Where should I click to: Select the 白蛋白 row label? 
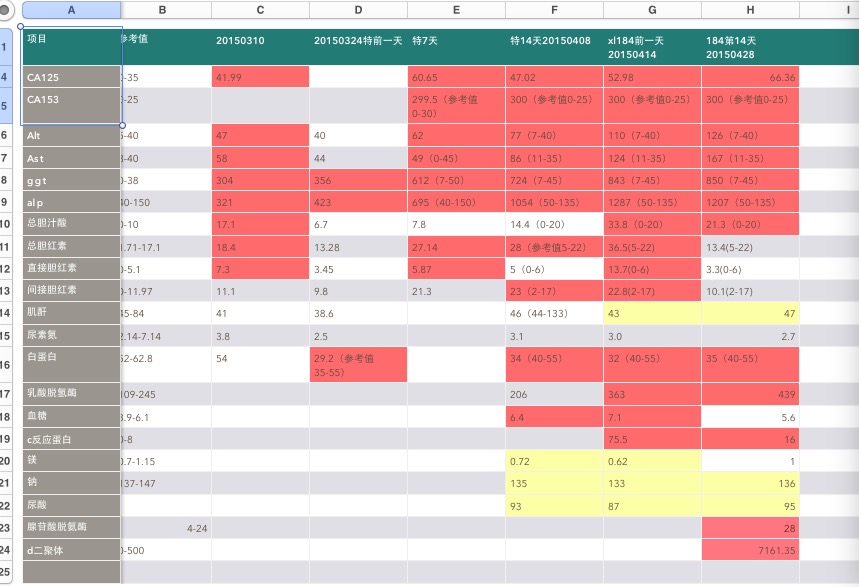[72, 364]
